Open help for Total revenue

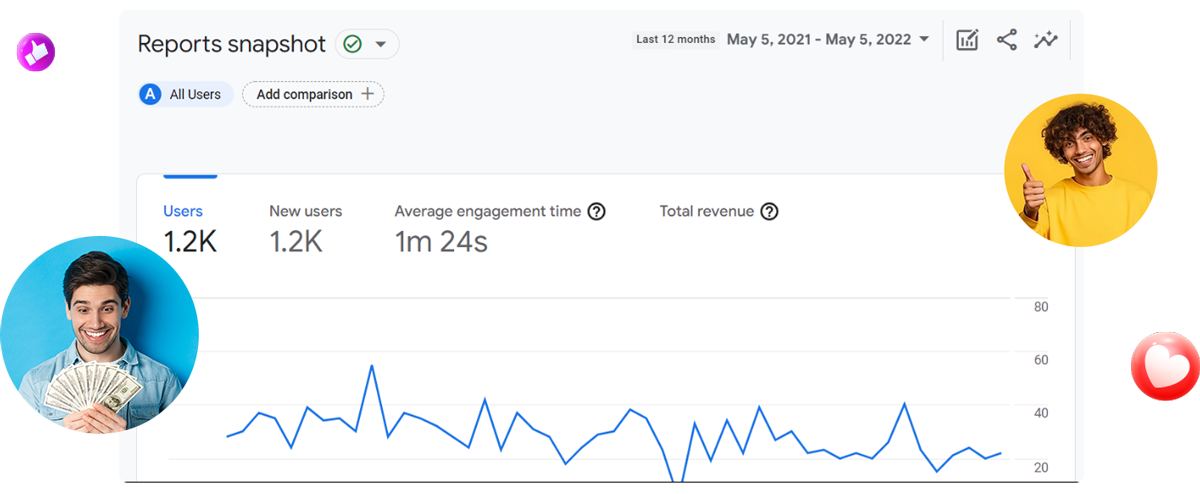click(769, 211)
